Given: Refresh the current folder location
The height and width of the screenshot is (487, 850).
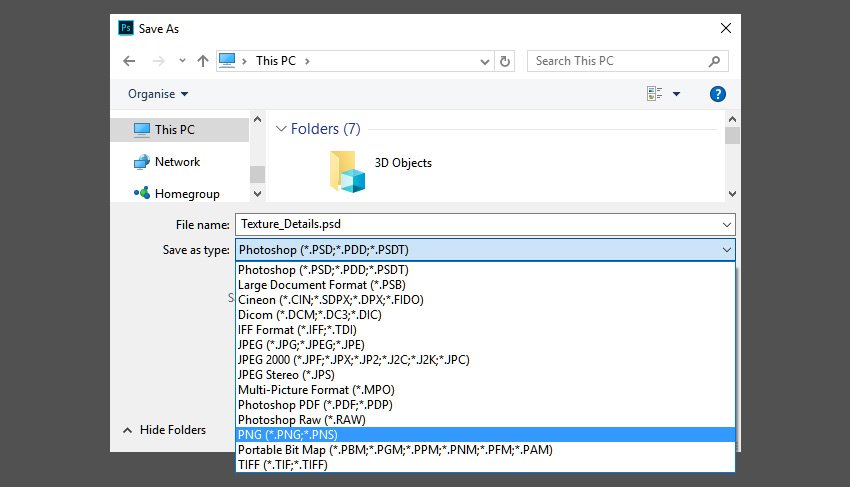Looking at the screenshot, I should coord(505,61).
